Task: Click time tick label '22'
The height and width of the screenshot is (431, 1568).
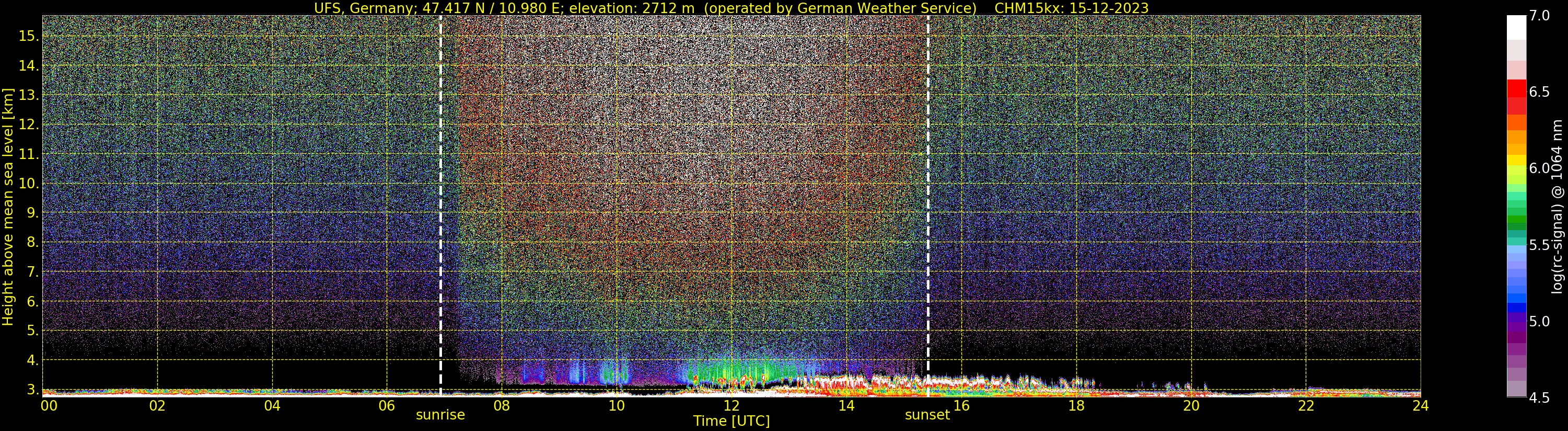Action: (1306, 405)
